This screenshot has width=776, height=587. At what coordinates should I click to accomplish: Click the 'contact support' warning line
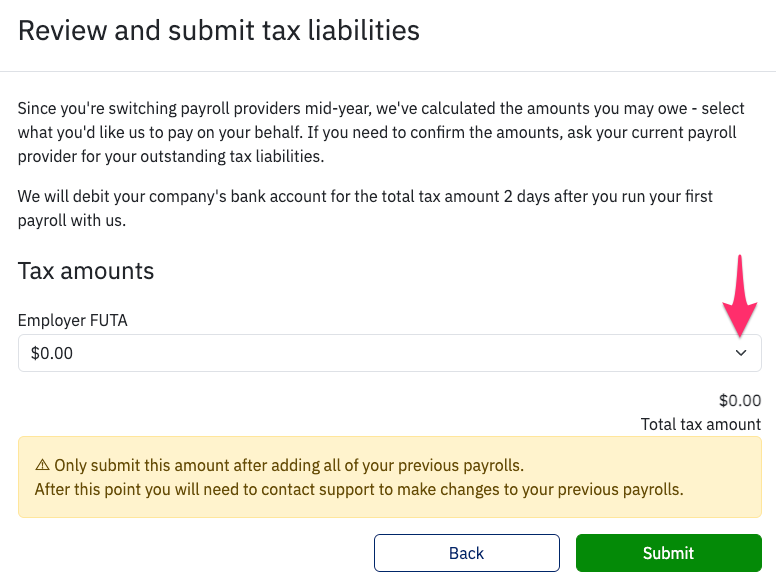click(x=358, y=489)
